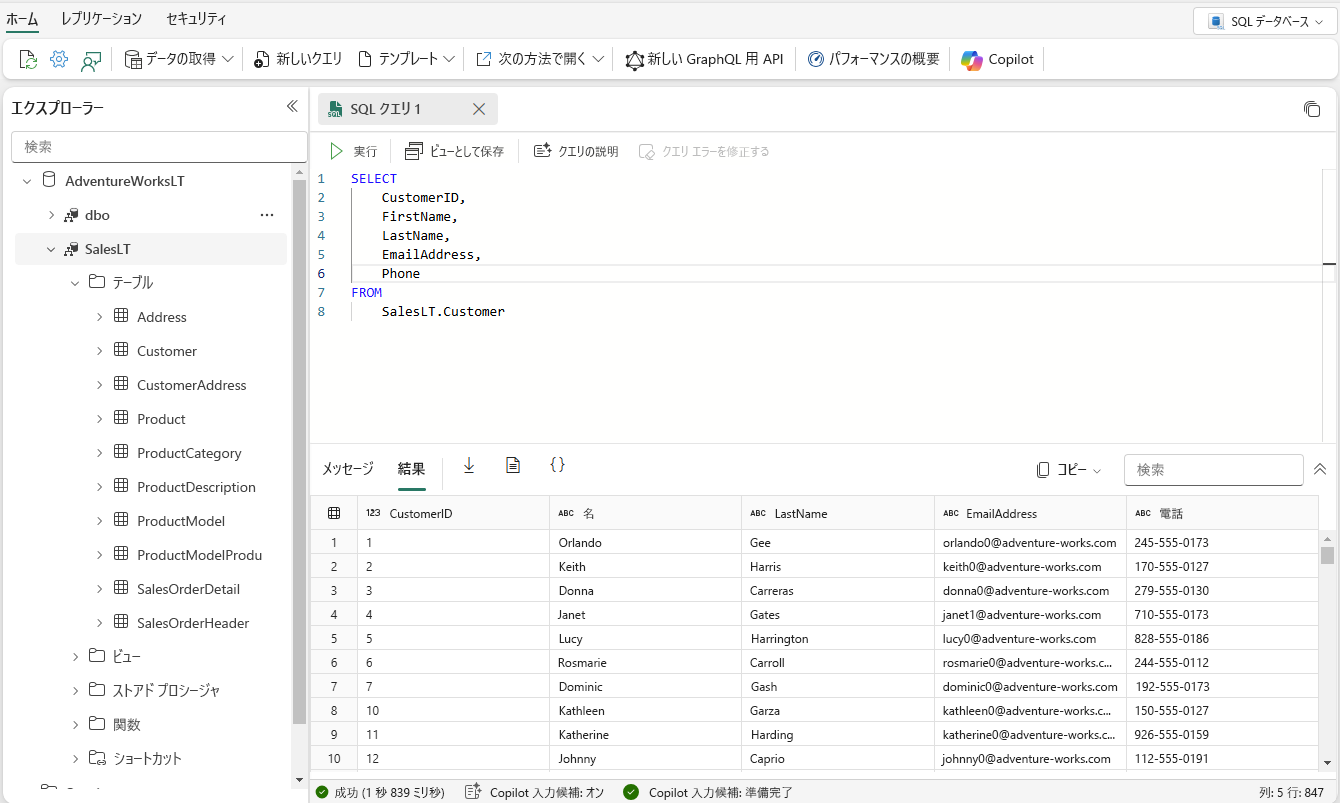Open the dbo schema more options ellipsis
Viewport: 1340px width, 803px height.
(267, 215)
